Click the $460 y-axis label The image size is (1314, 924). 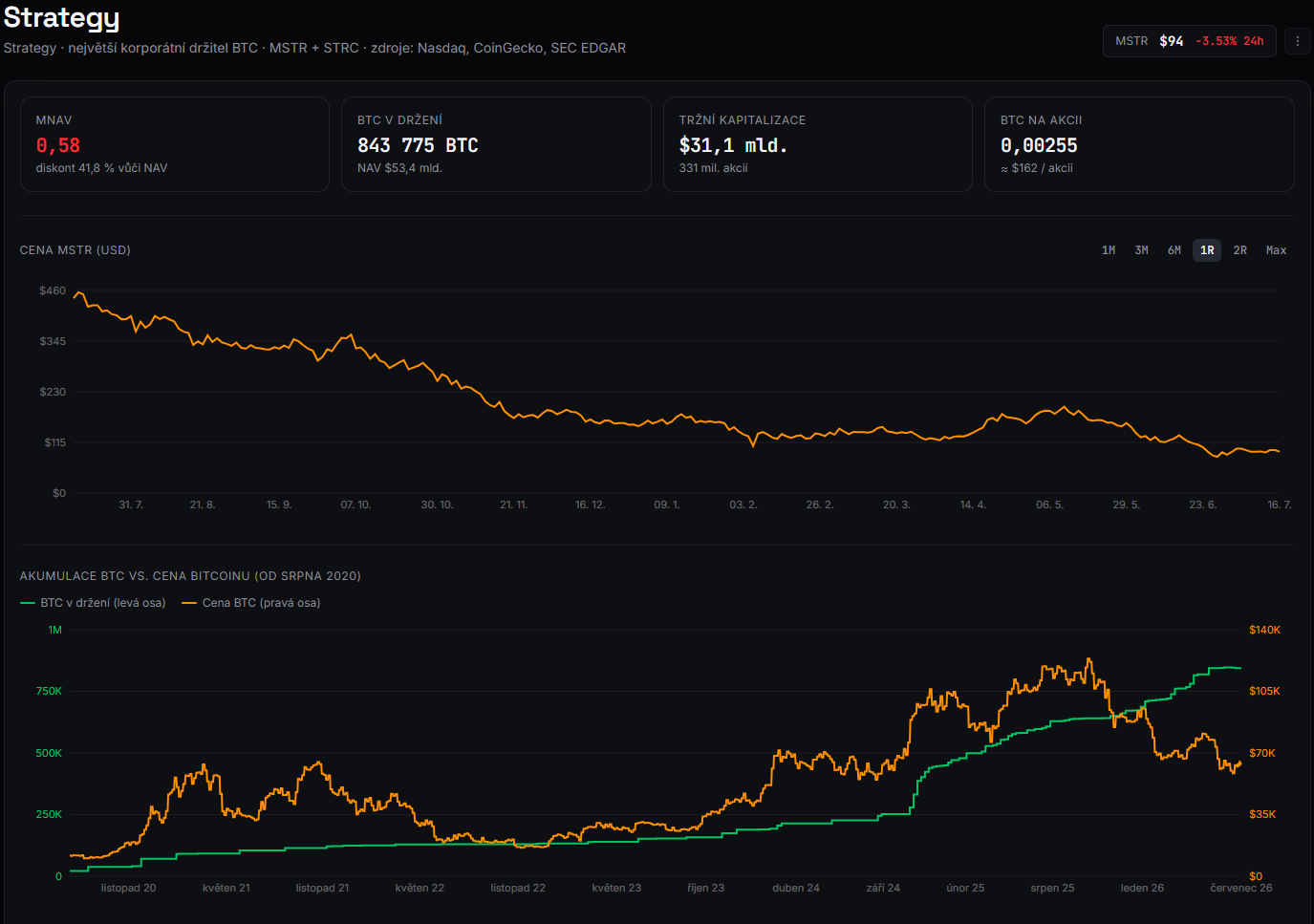(x=53, y=290)
